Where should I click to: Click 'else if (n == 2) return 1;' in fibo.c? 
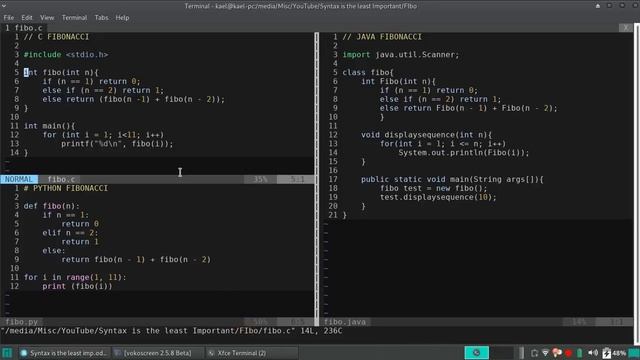tap(103, 90)
